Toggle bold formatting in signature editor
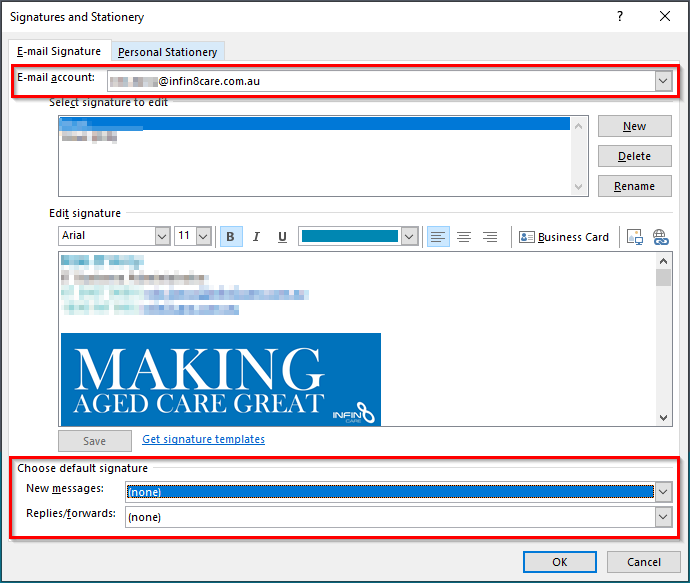The image size is (690, 583). (230, 237)
